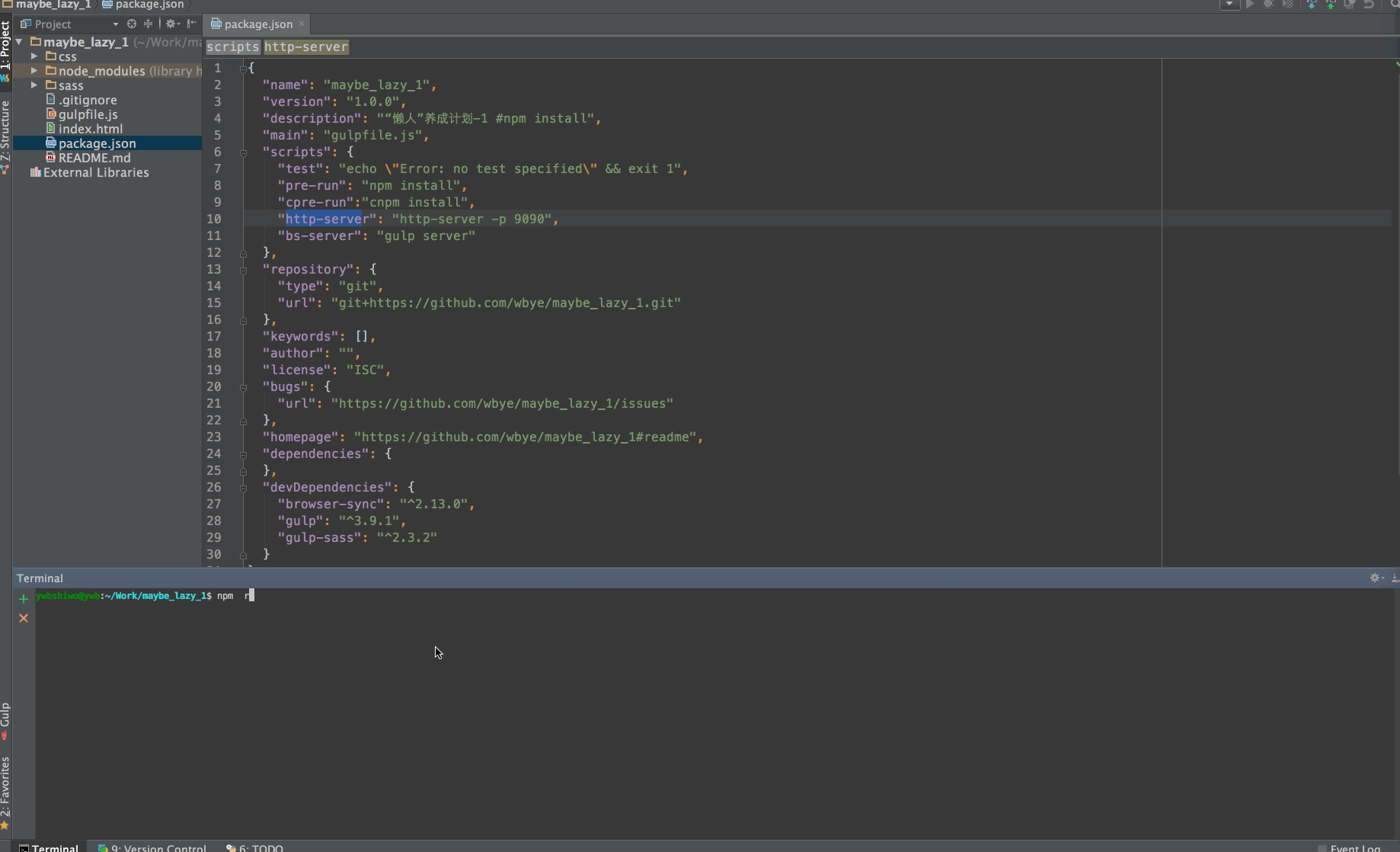Click the terminal command line after 'npm r'
The width and height of the screenshot is (1400, 852).
click(252, 596)
